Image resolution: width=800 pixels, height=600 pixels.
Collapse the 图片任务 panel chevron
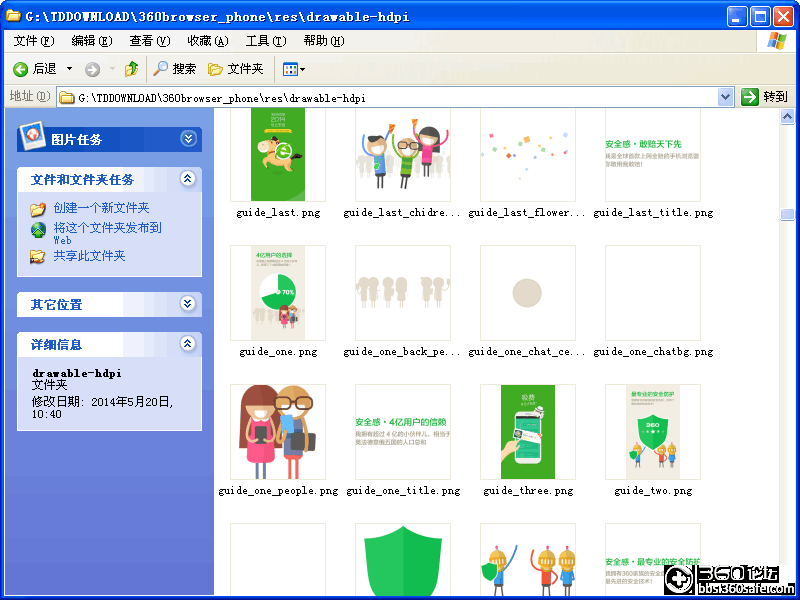click(x=189, y=139)
